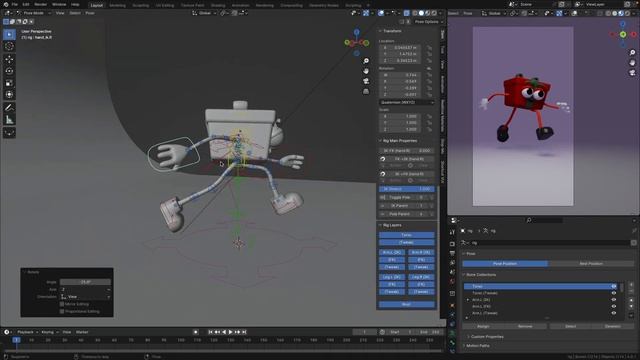The image size is (640, 360).
Task: Click the Deselect bone collection button
Action: pyautogui.click(x=613, y=327)
